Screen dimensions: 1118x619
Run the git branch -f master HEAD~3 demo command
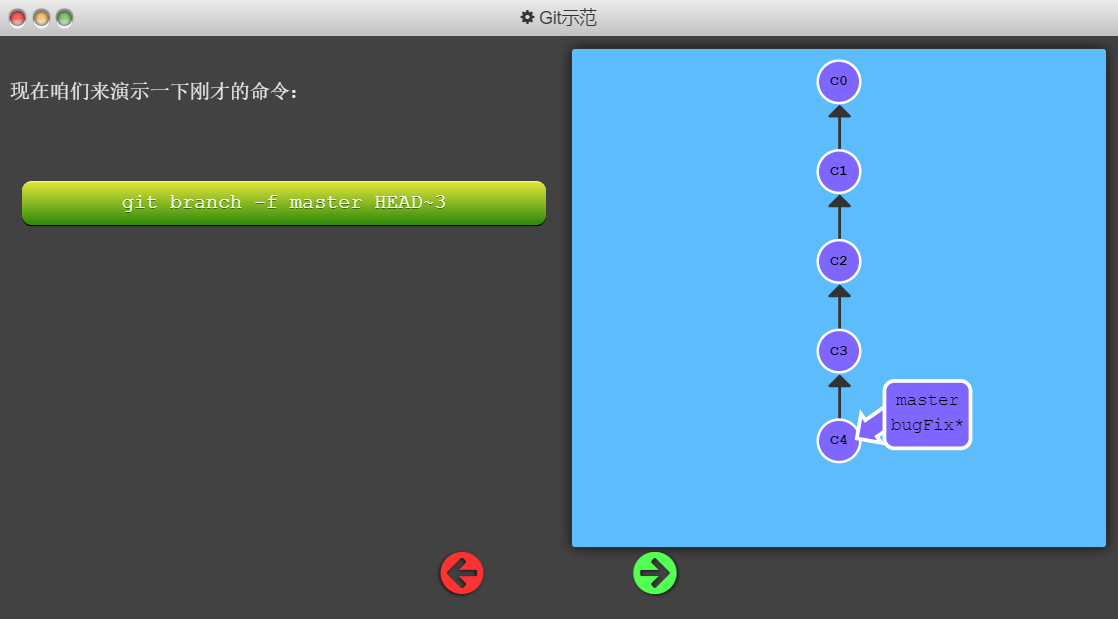(x=284, y=203)
